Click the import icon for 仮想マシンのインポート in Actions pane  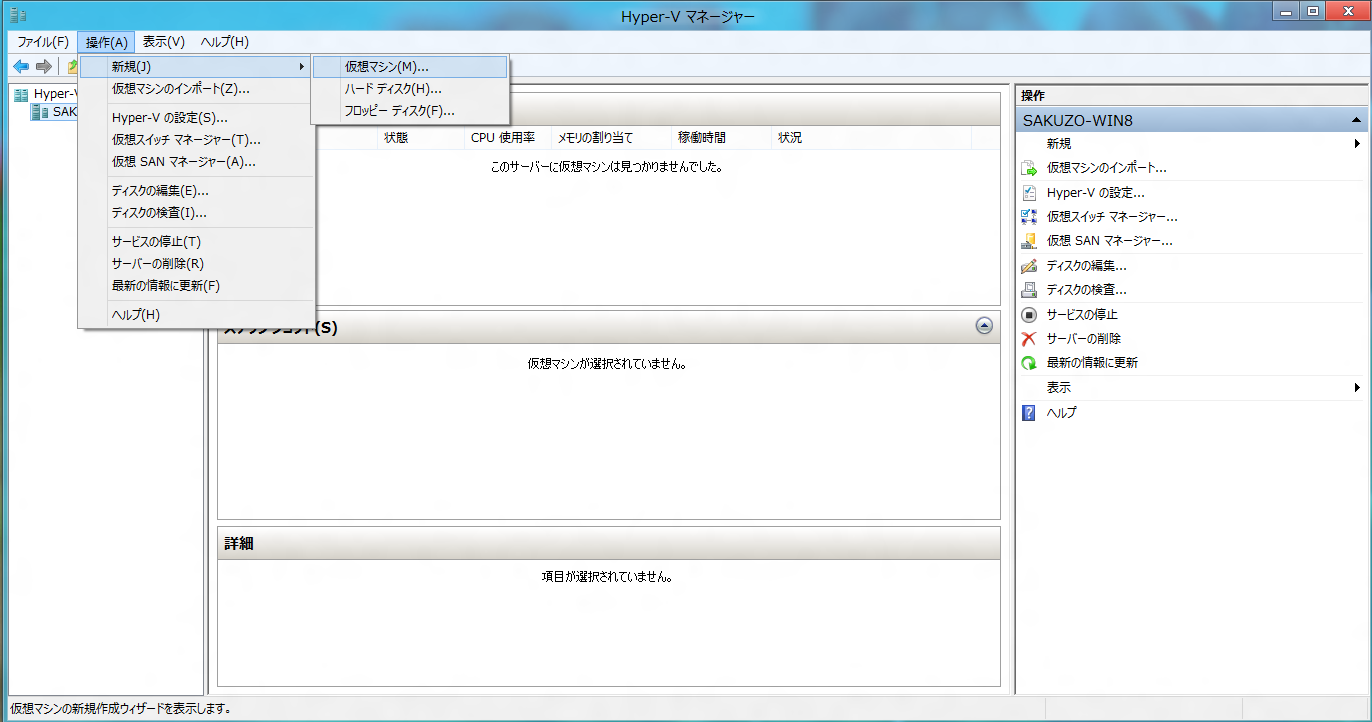[x=1029, y=168]
